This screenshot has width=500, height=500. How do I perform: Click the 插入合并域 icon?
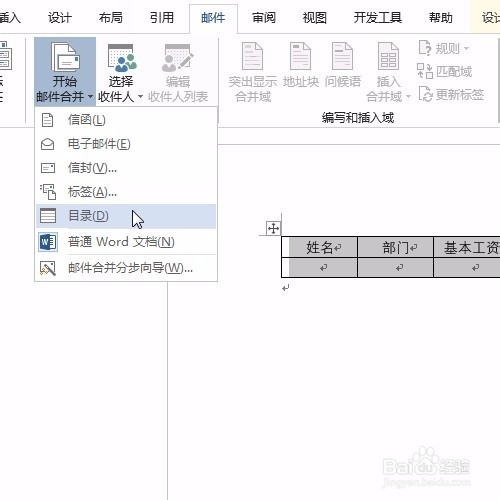click(388, 56)
